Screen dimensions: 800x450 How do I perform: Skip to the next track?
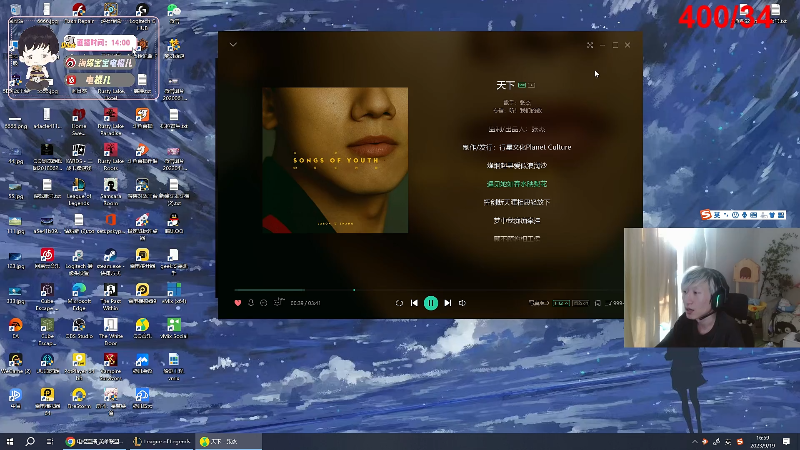point(447,303)
